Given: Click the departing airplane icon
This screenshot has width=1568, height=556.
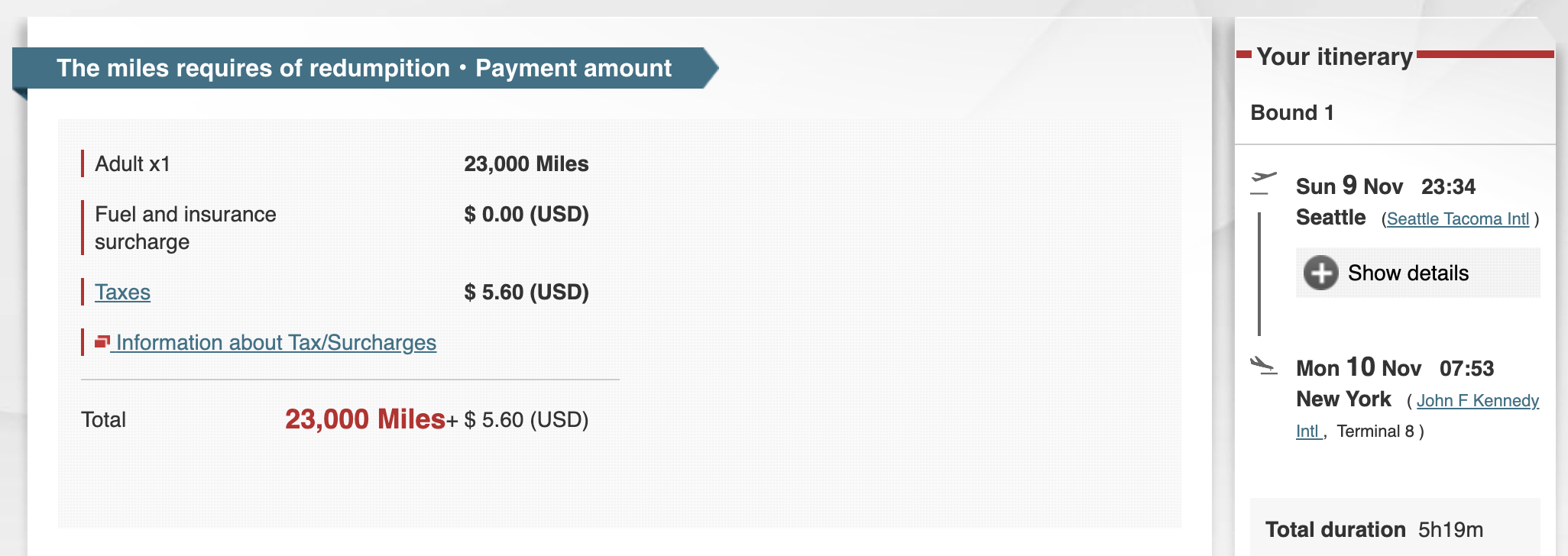Looking at the screenshot, I should click(1263, 183).
